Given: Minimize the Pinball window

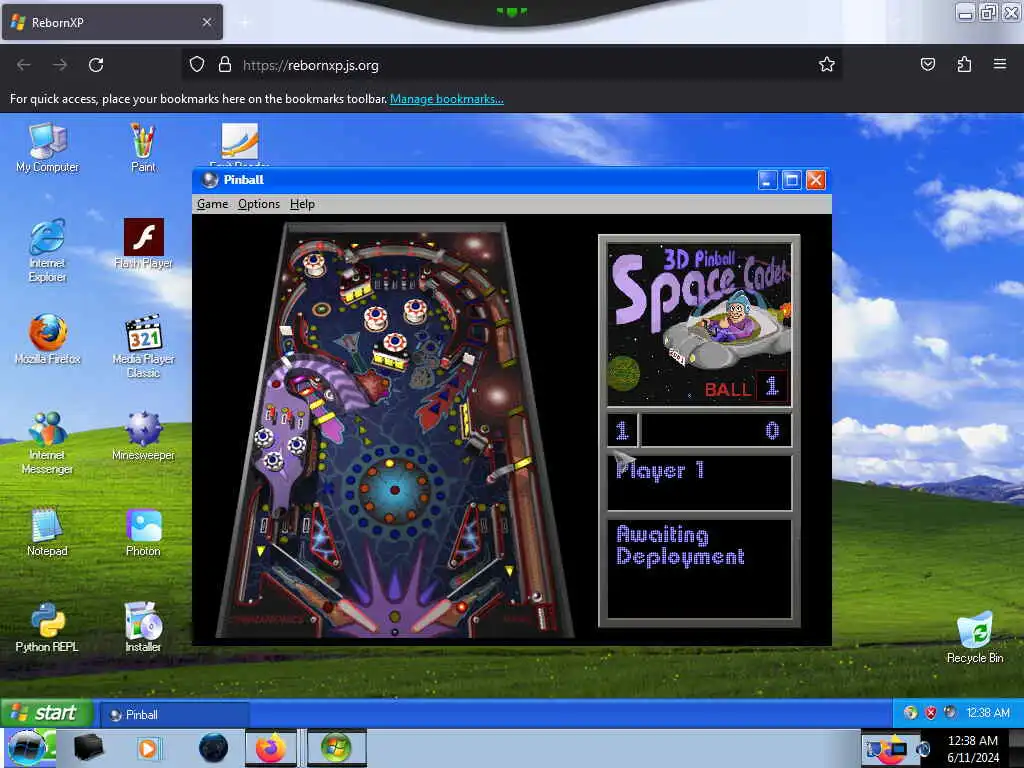Looking at the screenshot, I should (767, 180).
